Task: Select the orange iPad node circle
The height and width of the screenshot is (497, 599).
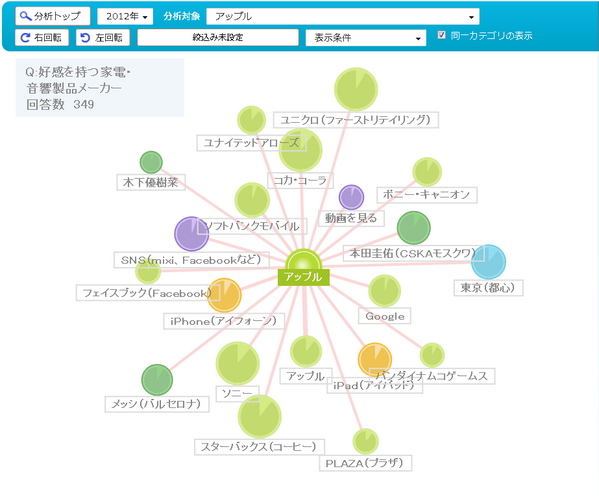Action: 375,360
